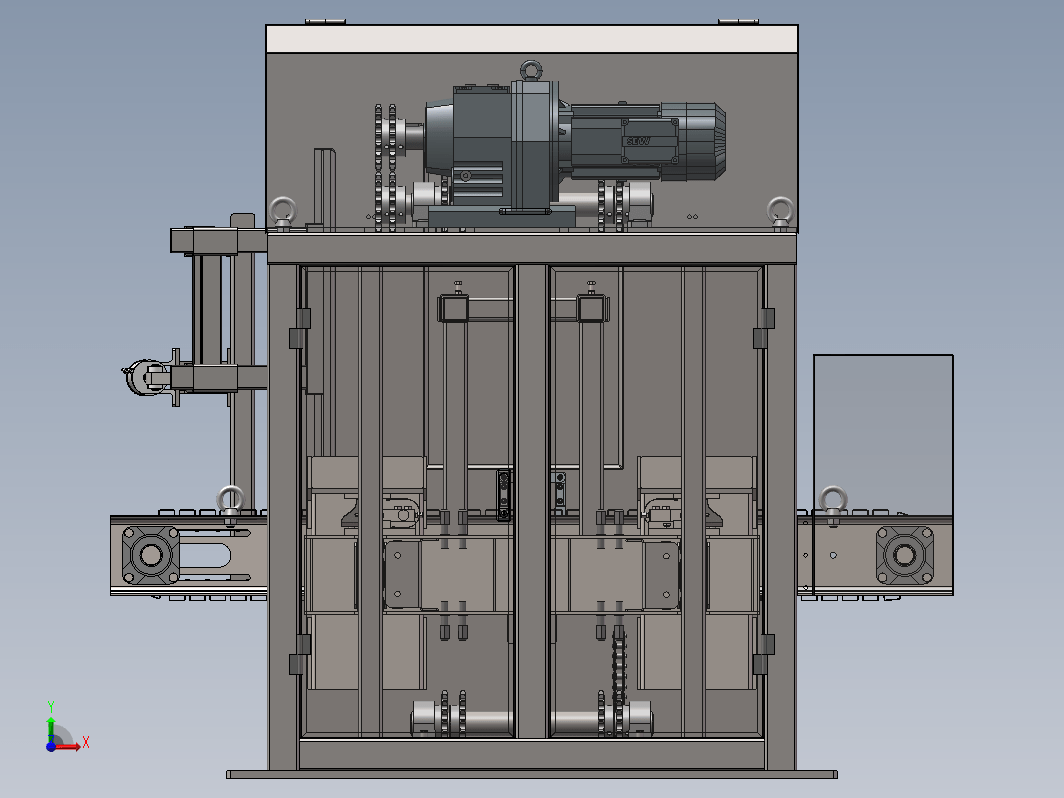Select the base plate under the frame
Image resolution: width=1064 pixels, height=798 pixels.
[x=532, y=774]
